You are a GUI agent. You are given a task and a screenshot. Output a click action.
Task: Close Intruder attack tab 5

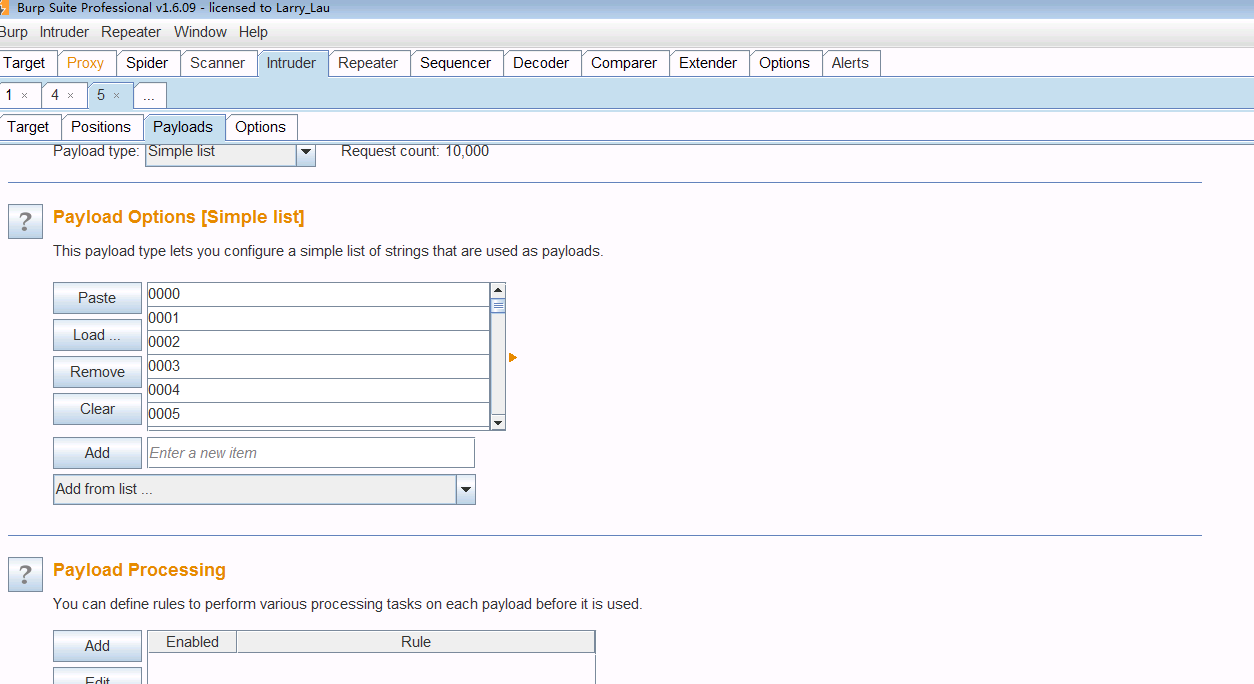[116, 96]
